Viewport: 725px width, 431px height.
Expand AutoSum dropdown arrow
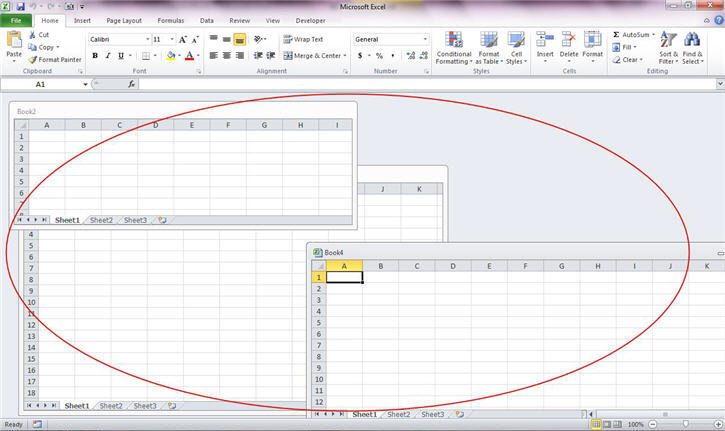click(x=653, y=35)
